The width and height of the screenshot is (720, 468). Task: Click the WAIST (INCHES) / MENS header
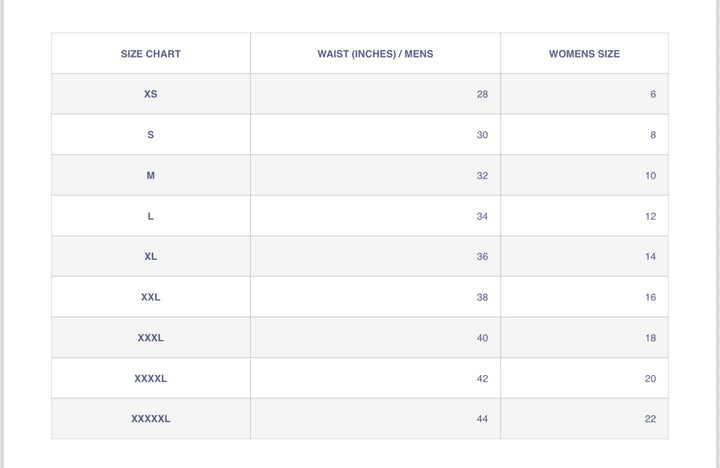(x=375, y=54)
